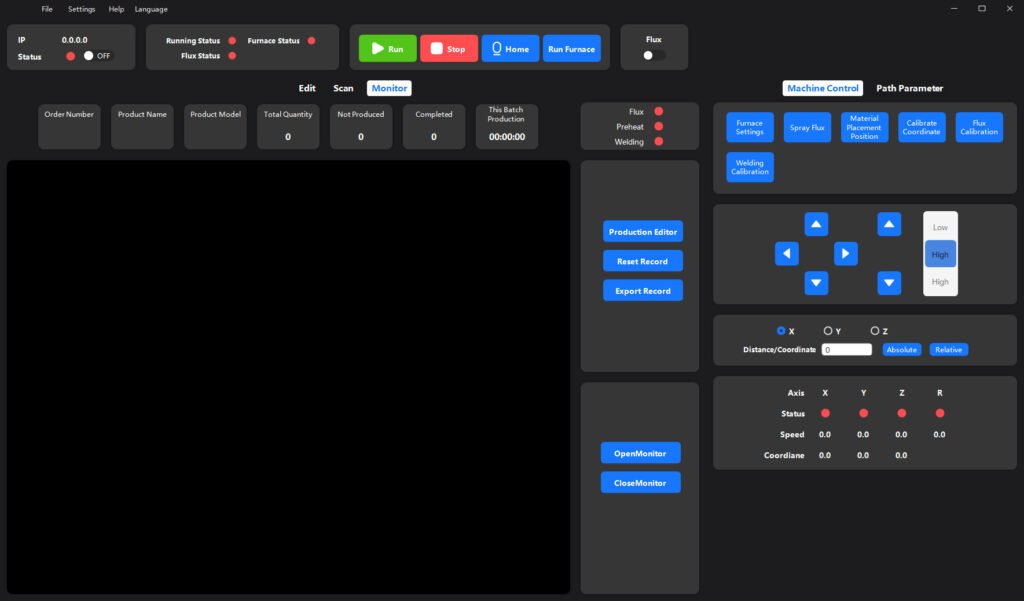Click the Distance/Coordinate input field
Screen dimensions: 1024x601
846,350
